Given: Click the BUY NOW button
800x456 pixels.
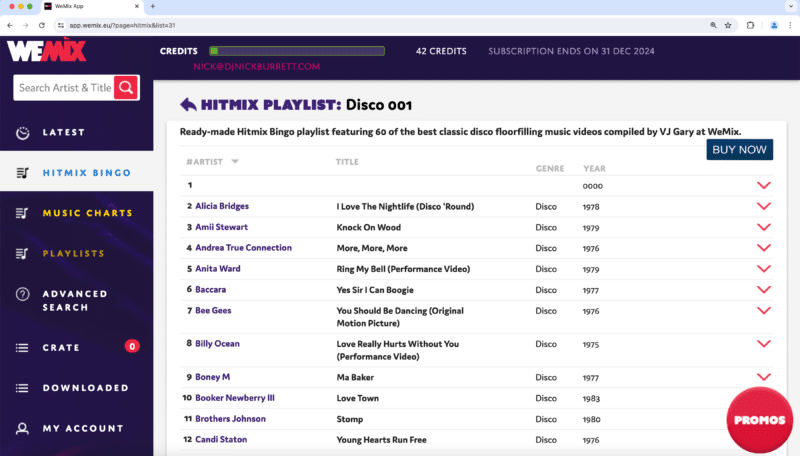Looking at the screenshot, I should click(x=739, y=149).
